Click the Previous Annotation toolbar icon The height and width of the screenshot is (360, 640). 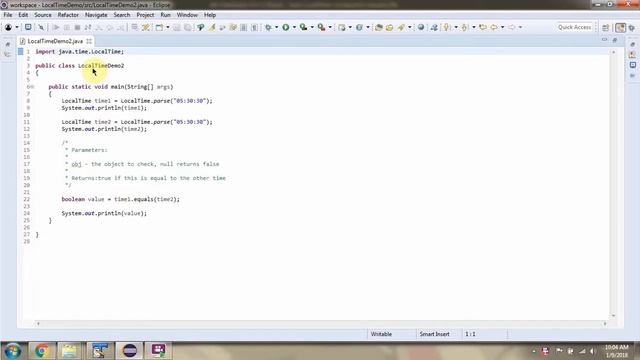click(x=465, y=27)
